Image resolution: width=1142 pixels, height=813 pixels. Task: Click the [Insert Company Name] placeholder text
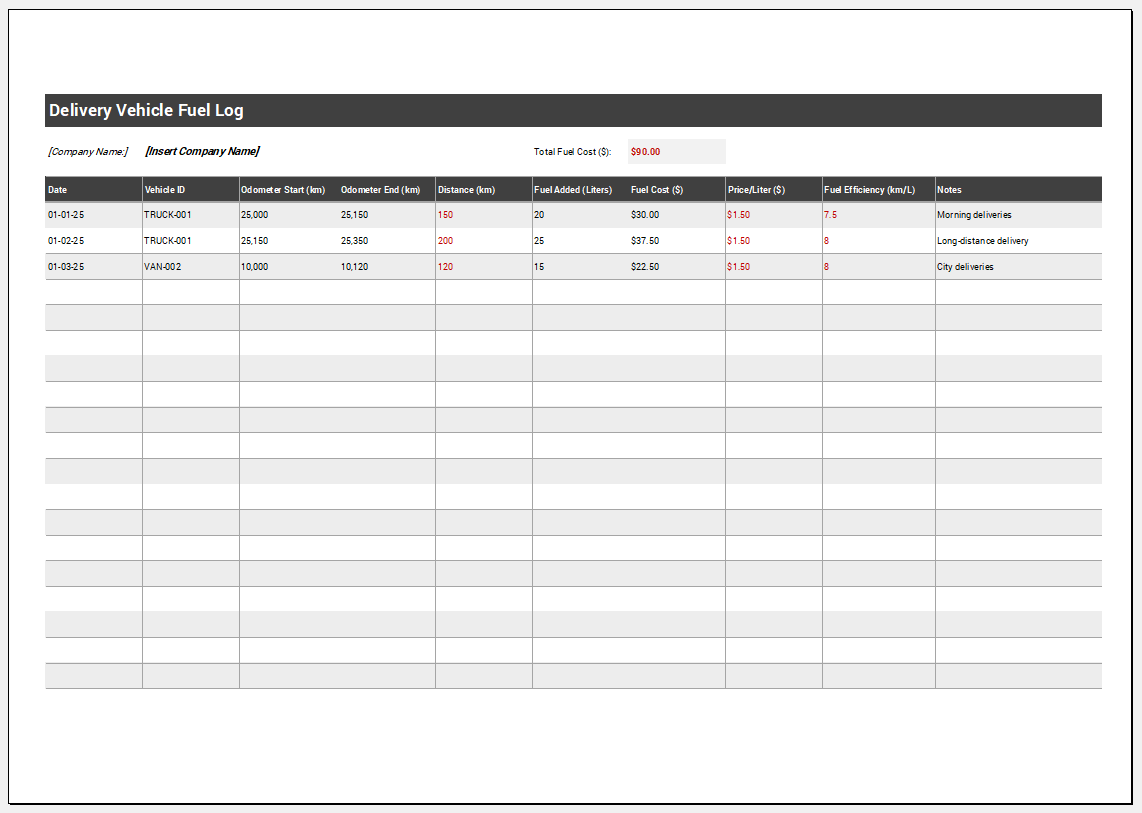tap(202, 151)
